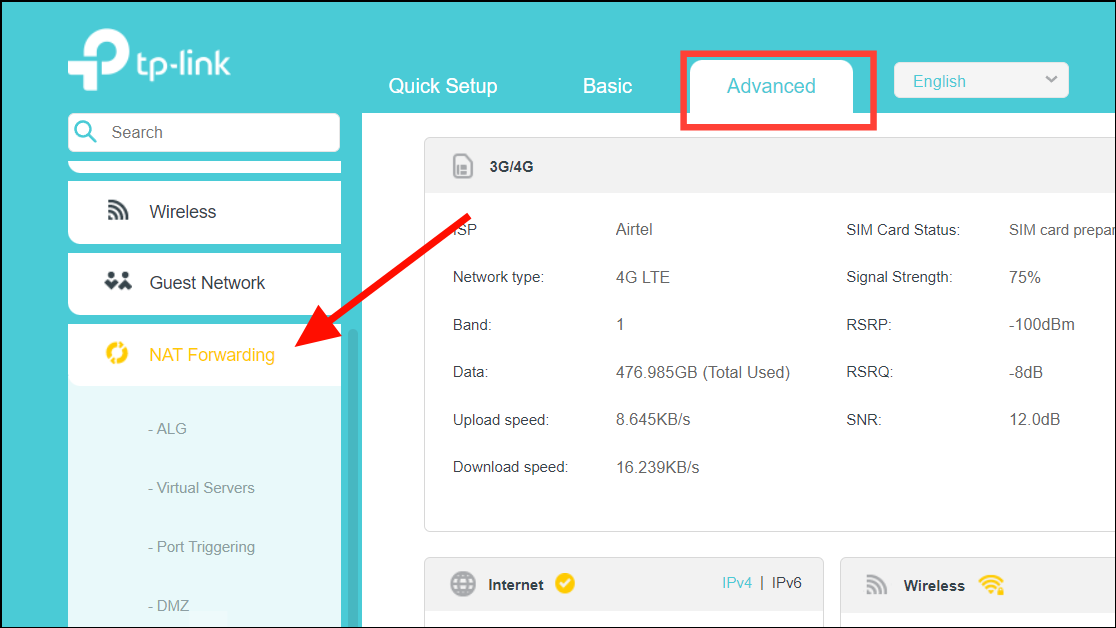
Task: Click the 16.239KB/s download speed value
Action: (657, 467)
